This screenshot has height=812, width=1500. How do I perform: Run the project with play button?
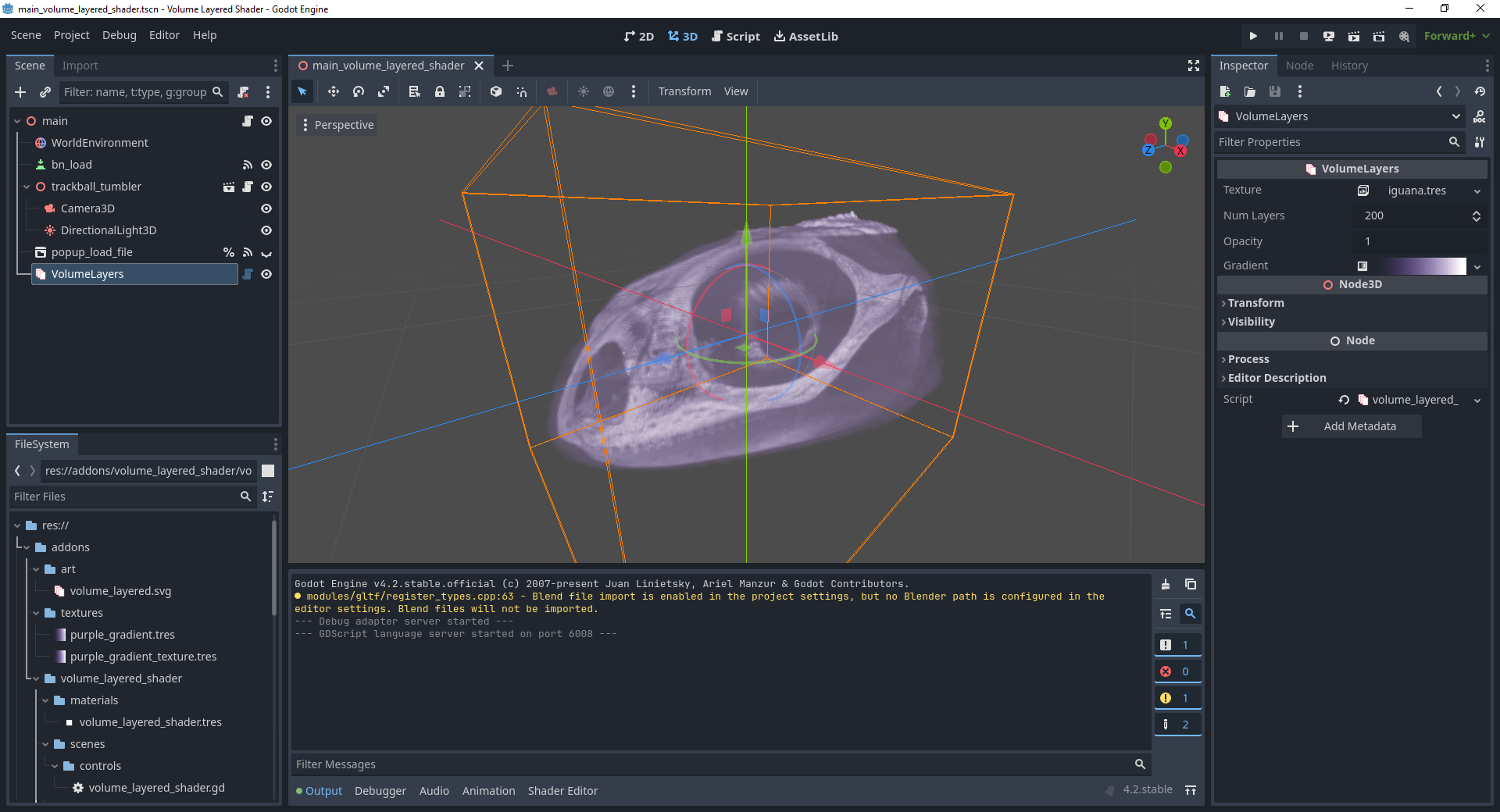click(x=1253, y=36)
